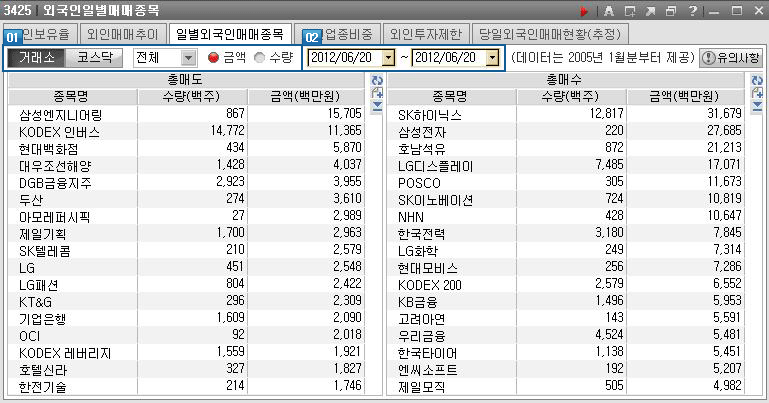Image resolution: width=769 pixels, height=403 pixels.
Task: Click 한전기술 stock name
Action: pos(43,387)
